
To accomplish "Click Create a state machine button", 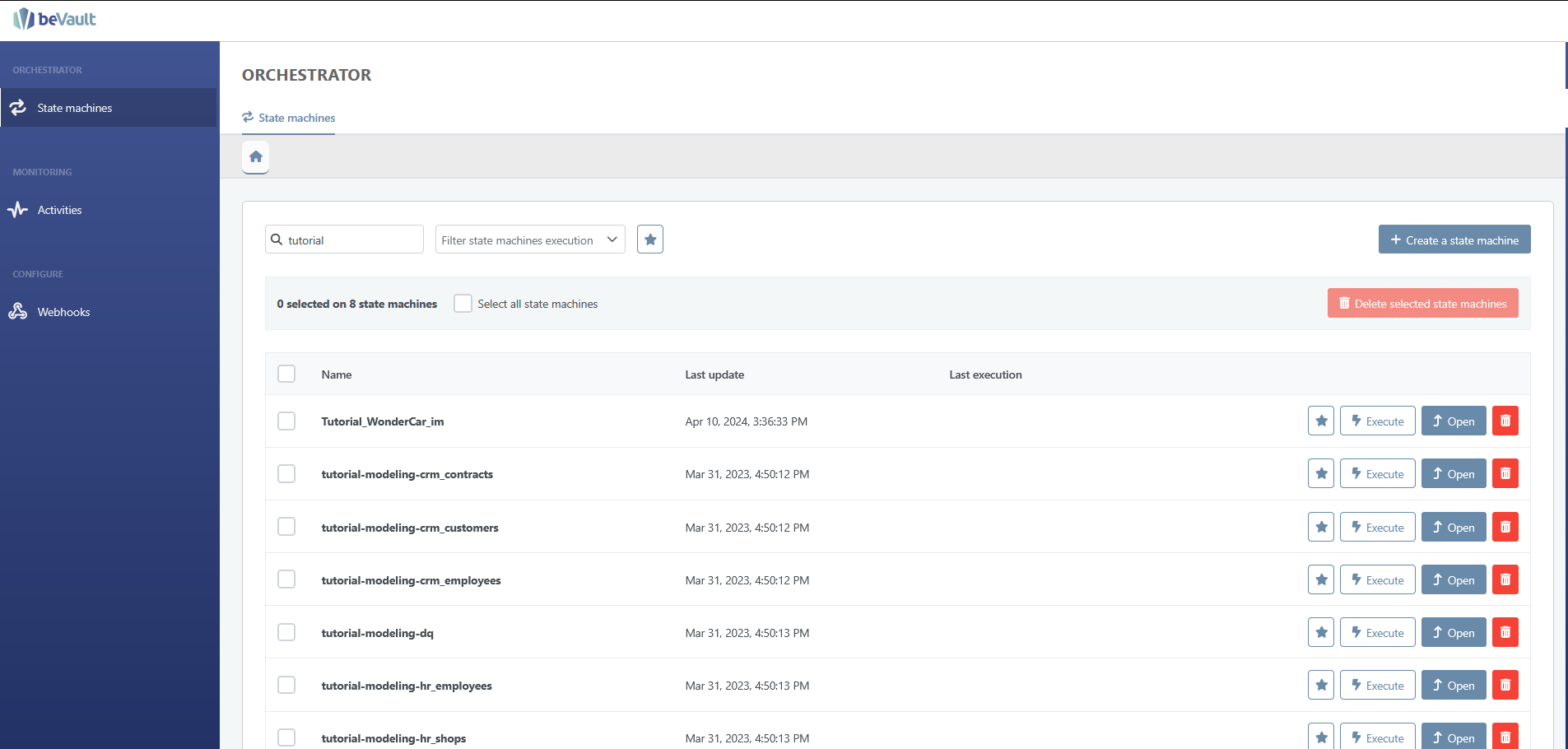I will pyautogui.click(x=1454, y=240).
